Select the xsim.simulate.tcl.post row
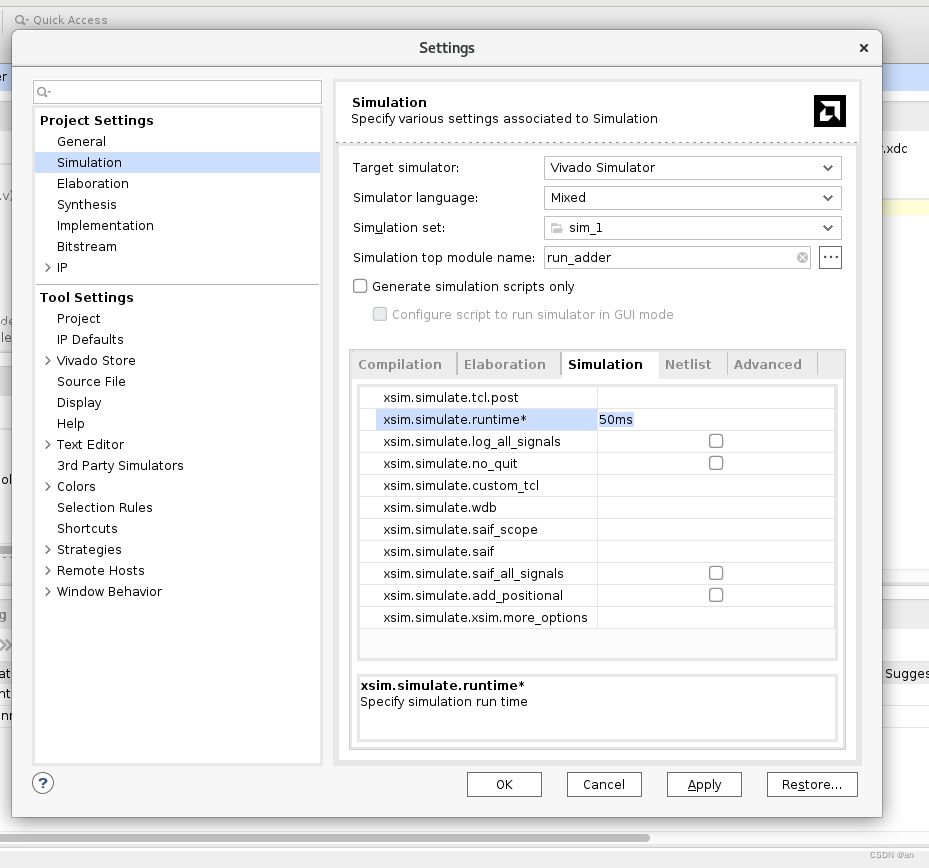Screen dimensions: 929x868 (597, 398)
